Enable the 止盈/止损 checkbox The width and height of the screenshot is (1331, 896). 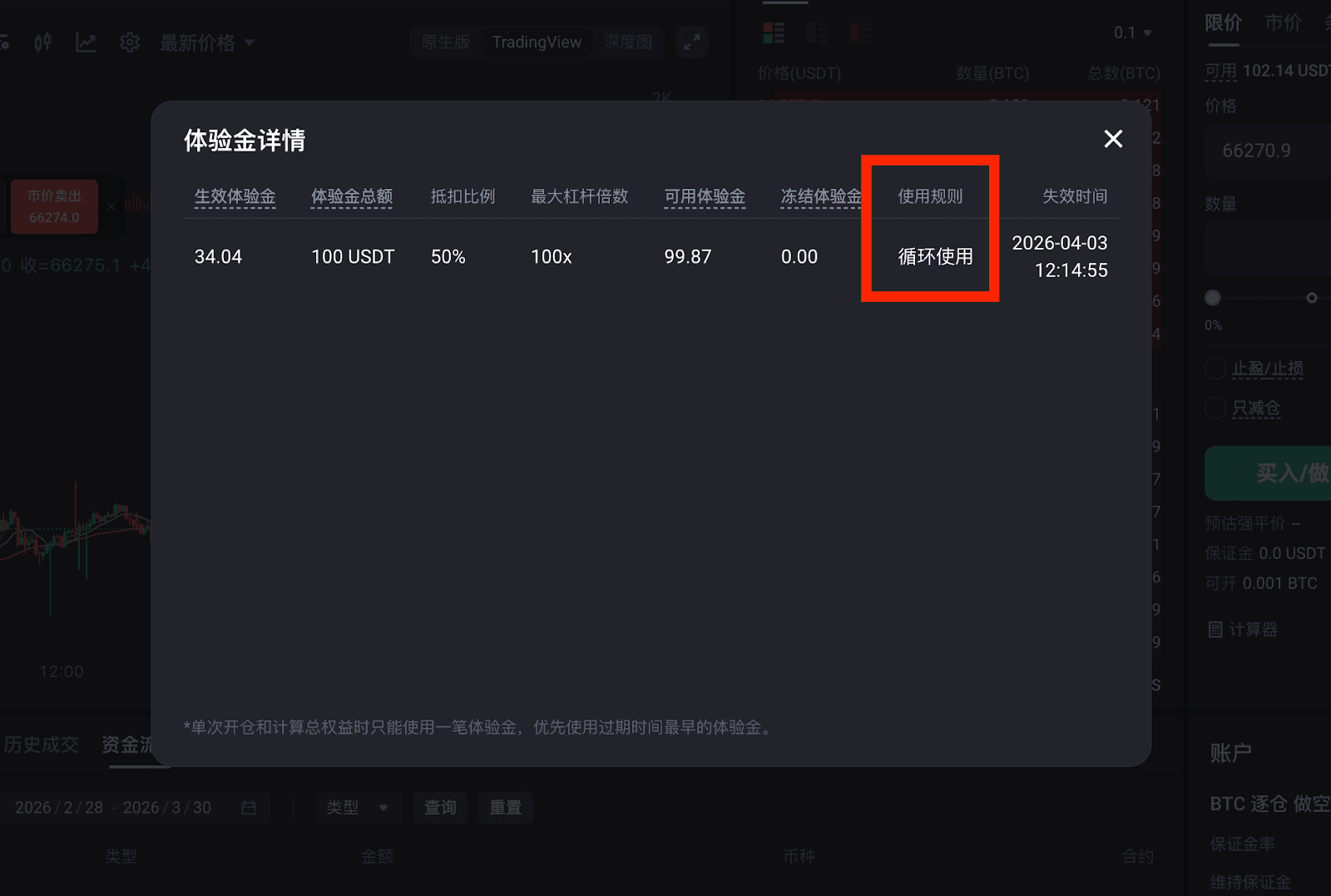pos(1215,369)
